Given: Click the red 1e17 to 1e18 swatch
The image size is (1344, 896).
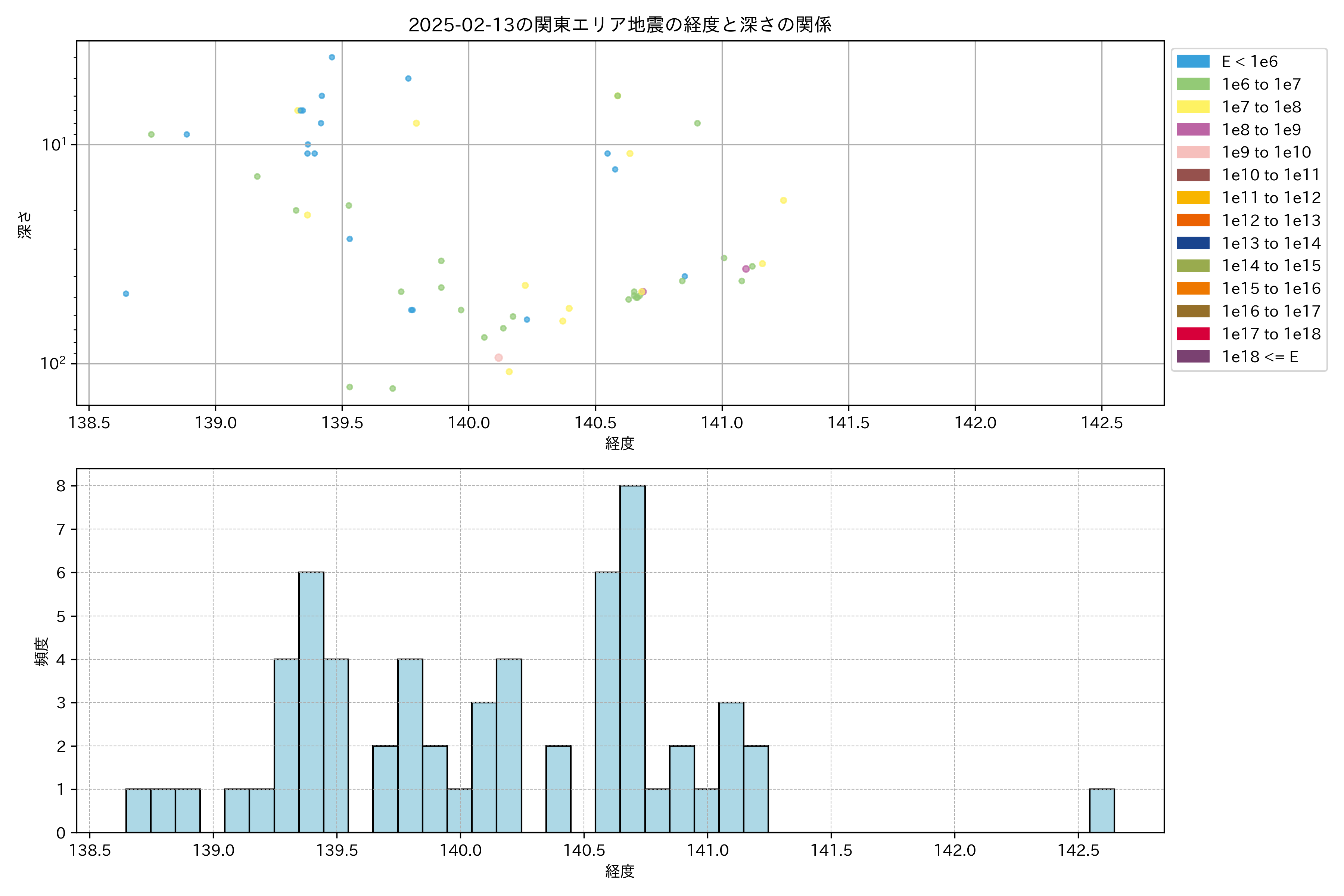Looking at the screenshot, I should point(1193,334).
